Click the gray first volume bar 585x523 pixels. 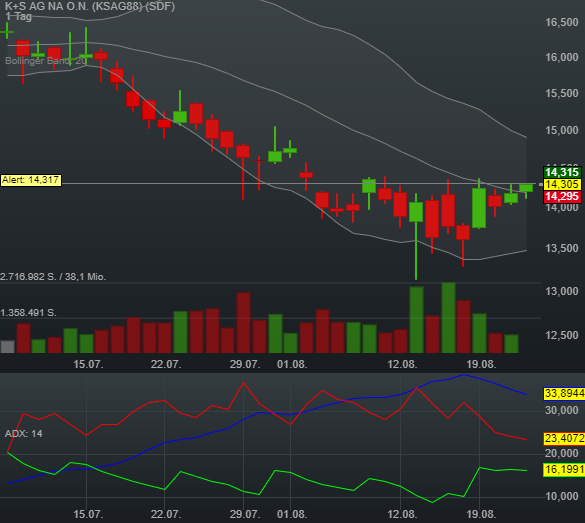(7, 347)
